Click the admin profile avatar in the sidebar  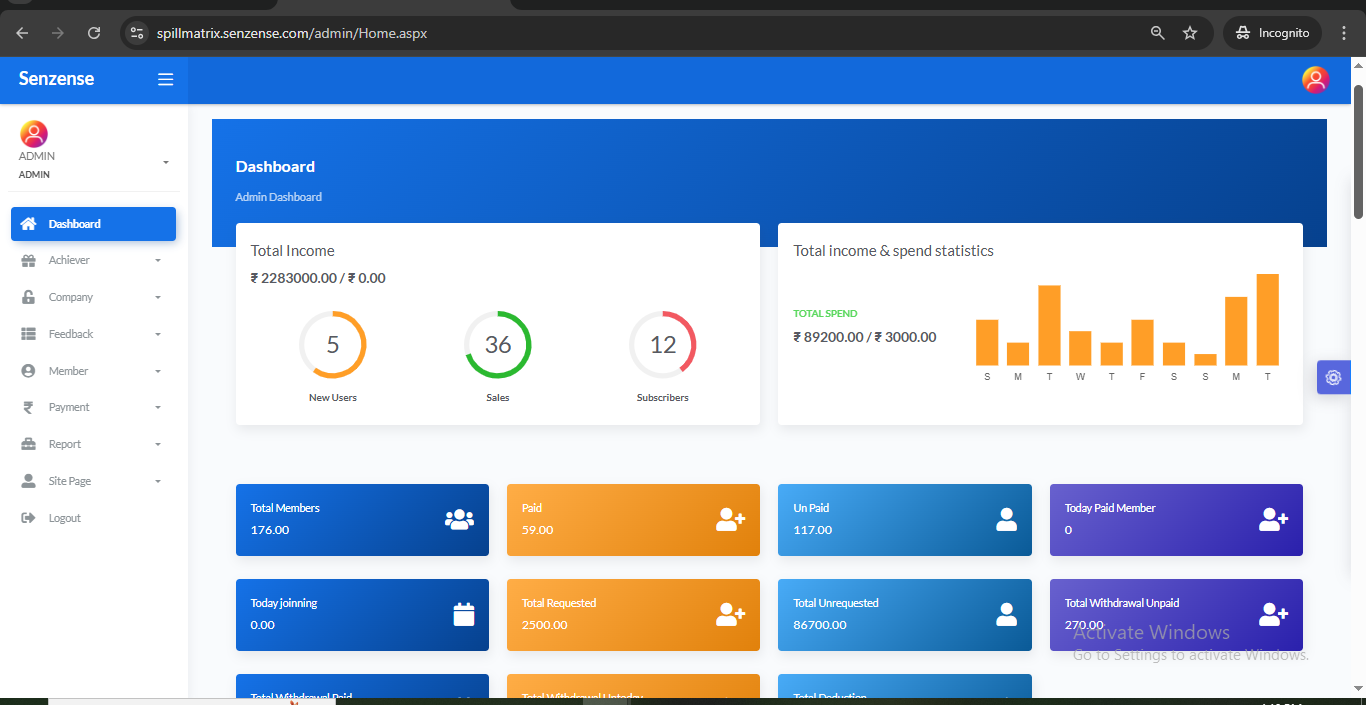coord(34,134)
